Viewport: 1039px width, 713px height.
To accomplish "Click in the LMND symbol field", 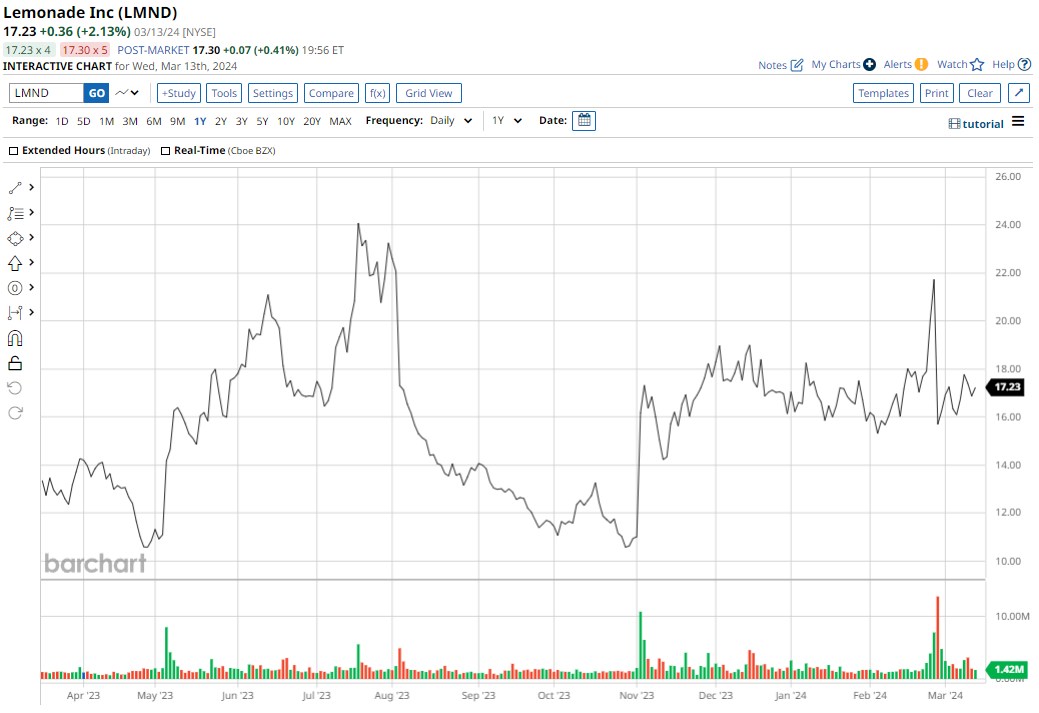I will (46, 93).
